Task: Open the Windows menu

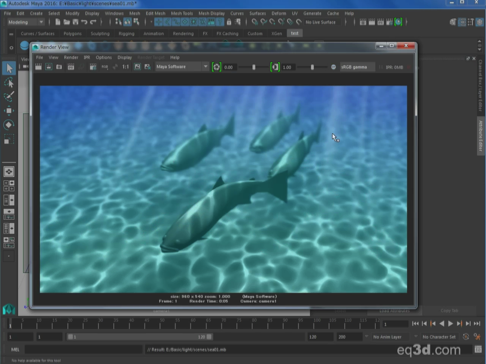Action: click(x=114, y=13)
